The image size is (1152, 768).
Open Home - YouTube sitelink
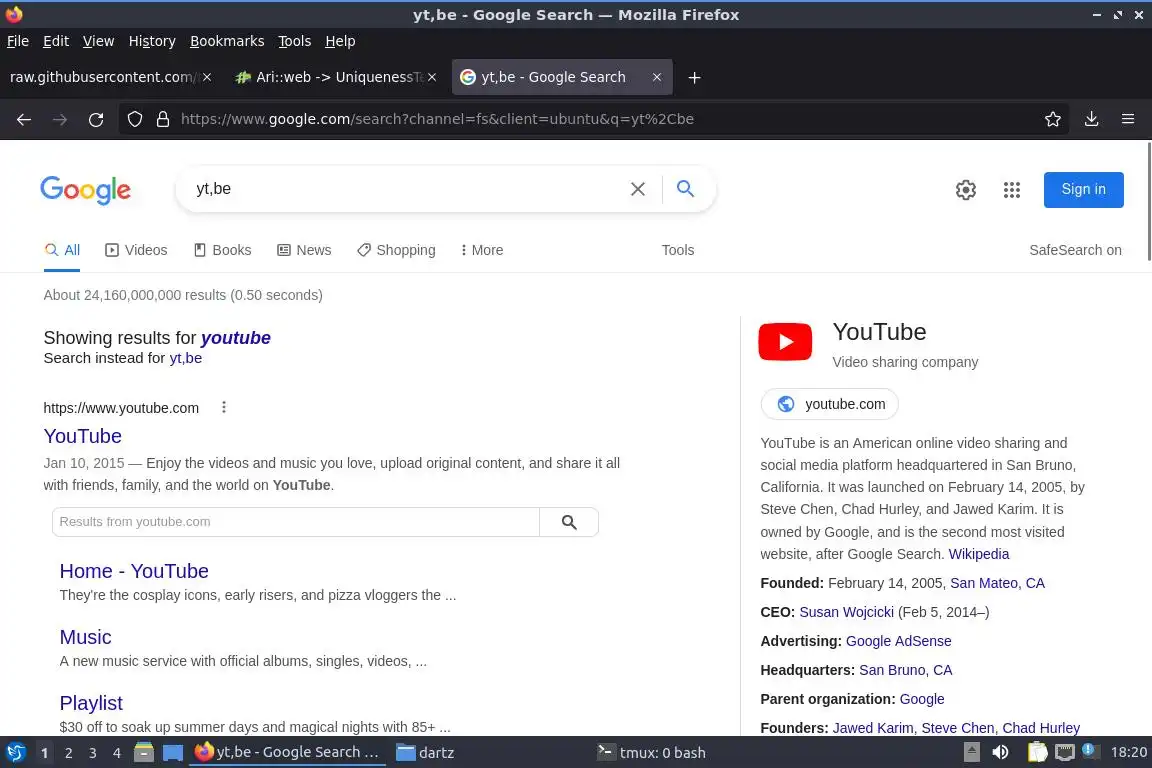click(134, 571)
